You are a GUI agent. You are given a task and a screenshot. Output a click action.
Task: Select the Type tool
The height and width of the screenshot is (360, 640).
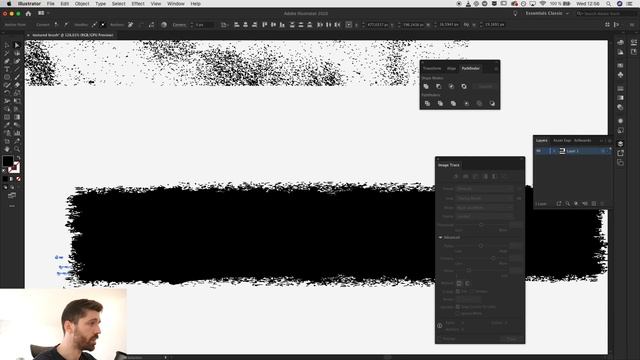tap(7, 69)
